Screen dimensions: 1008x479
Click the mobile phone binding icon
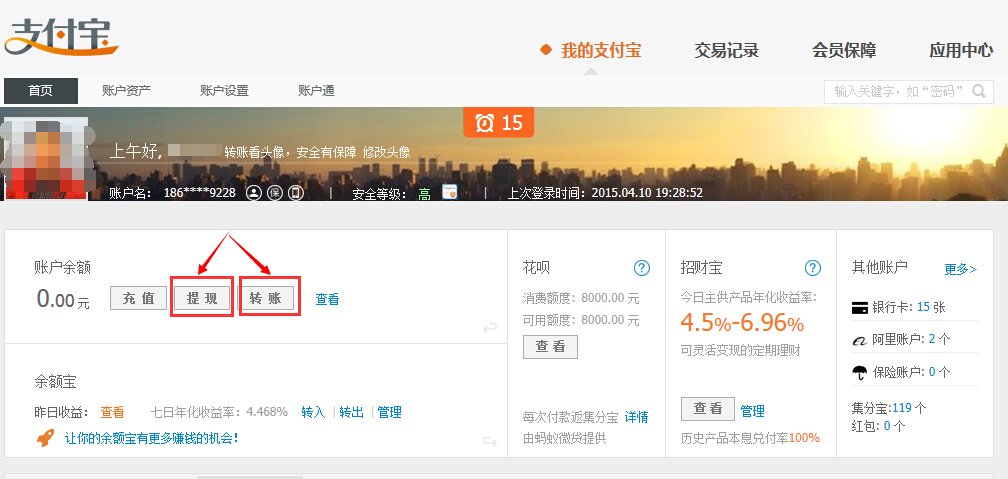294,192
